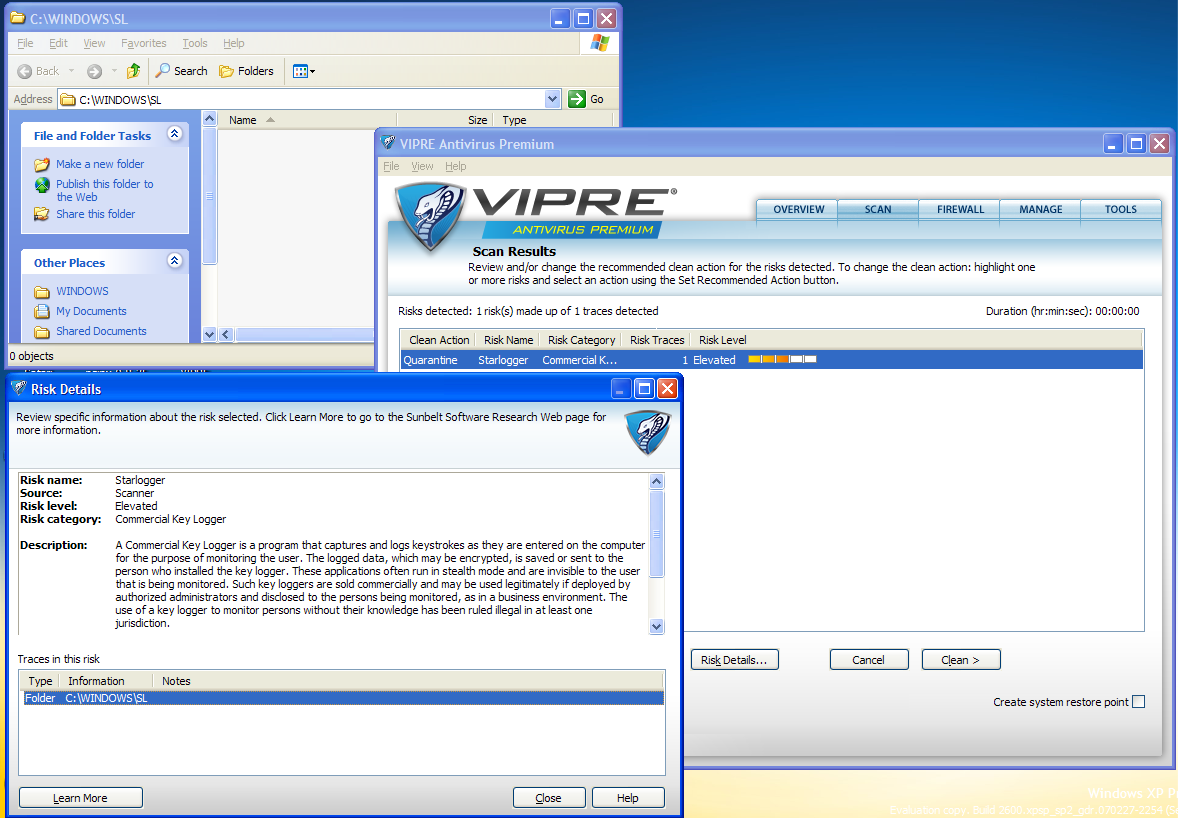Open the File menu in Explorer
Viewport: 1178px width, 818px height.
[25, 43]
